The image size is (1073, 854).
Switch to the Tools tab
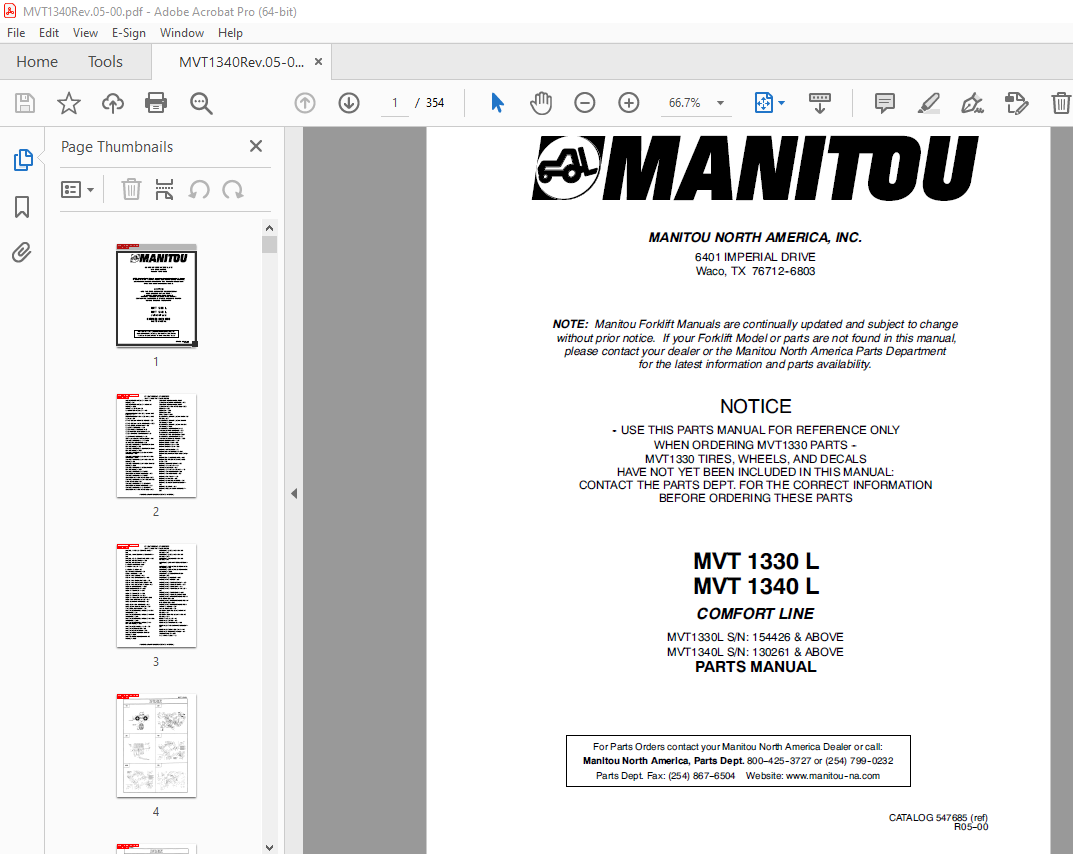[105, 62]
